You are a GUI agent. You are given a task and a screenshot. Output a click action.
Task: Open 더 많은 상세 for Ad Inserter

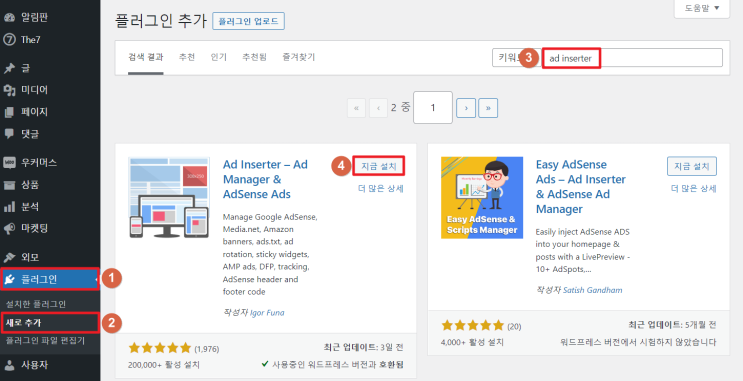pyautogui.click(x=381, y=189)
